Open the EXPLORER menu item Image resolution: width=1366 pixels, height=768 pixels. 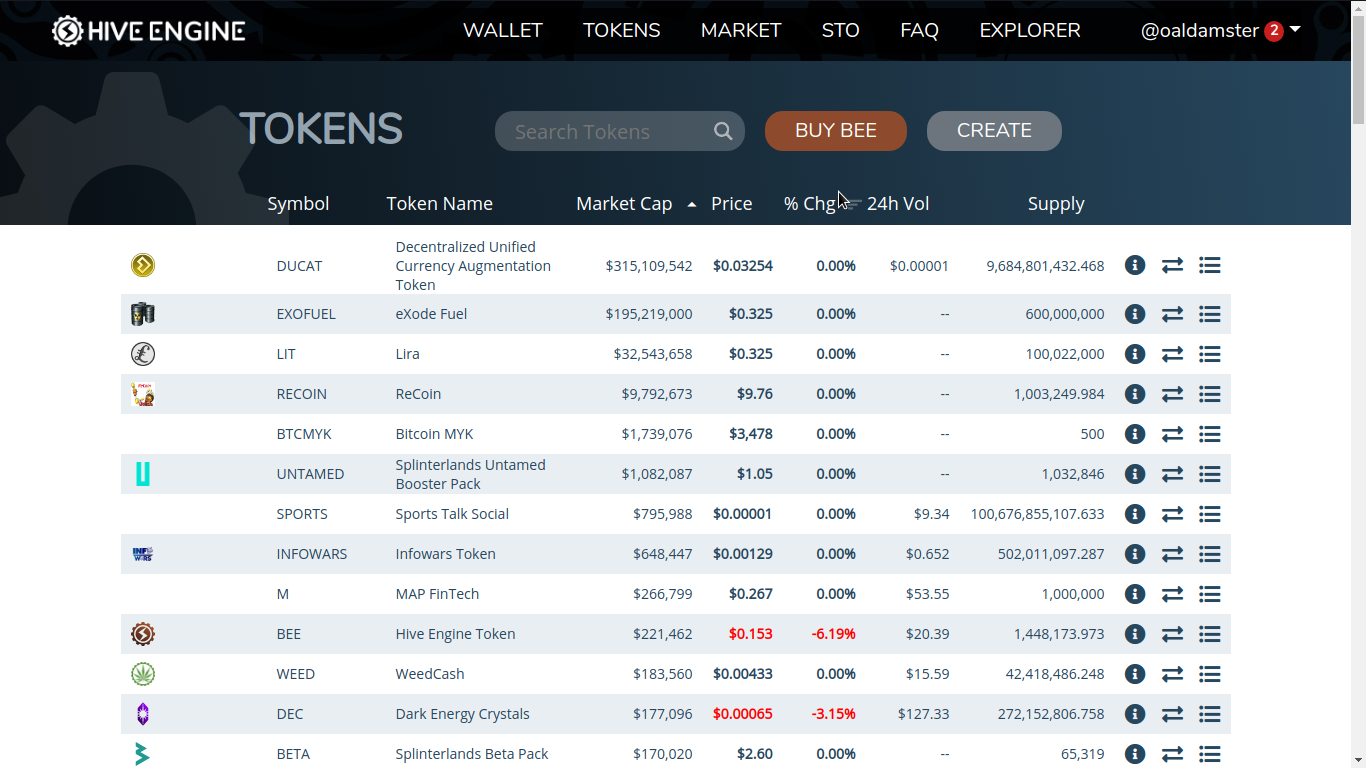[x=1030, y=30]
